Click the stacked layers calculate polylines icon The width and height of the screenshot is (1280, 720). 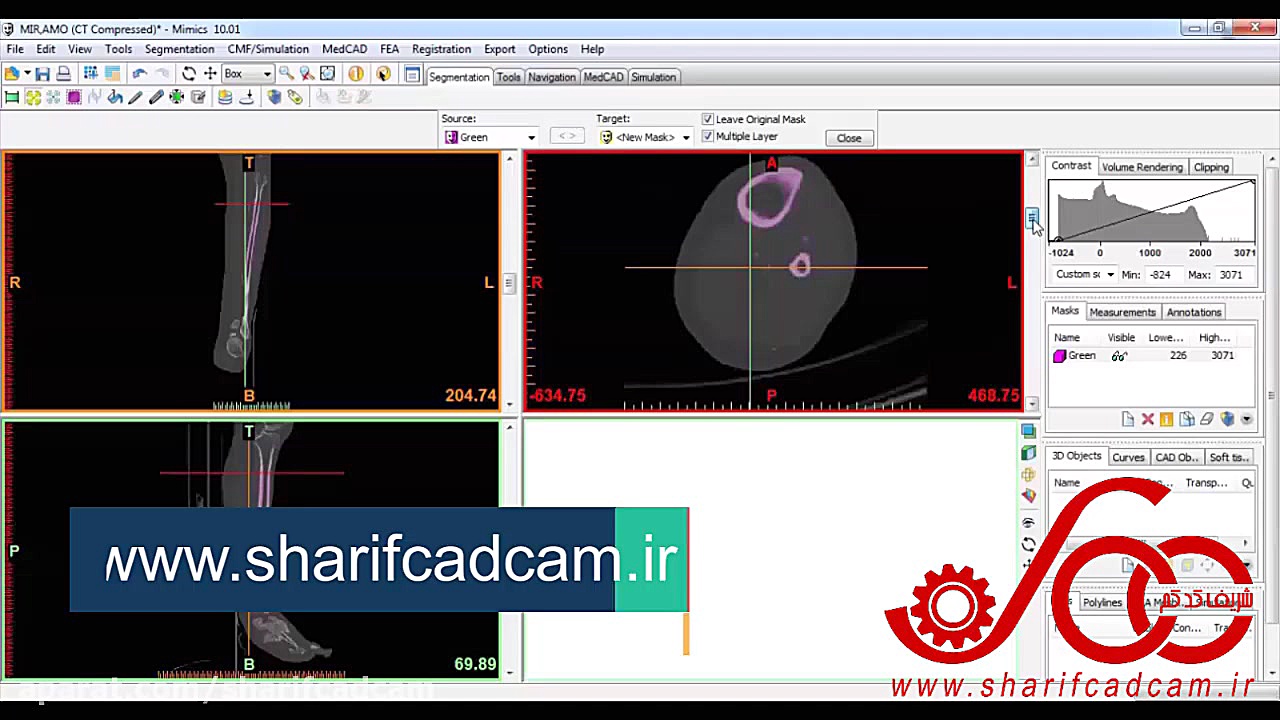[225, 97]
